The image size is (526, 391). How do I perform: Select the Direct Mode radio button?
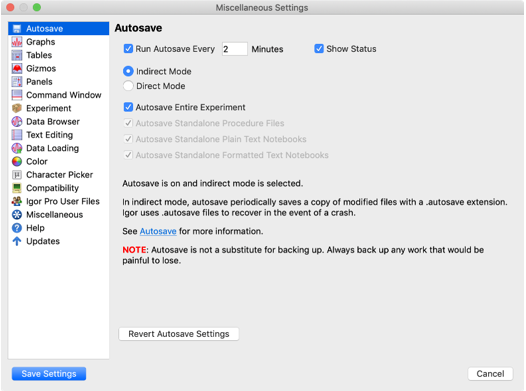pos(128,86)
